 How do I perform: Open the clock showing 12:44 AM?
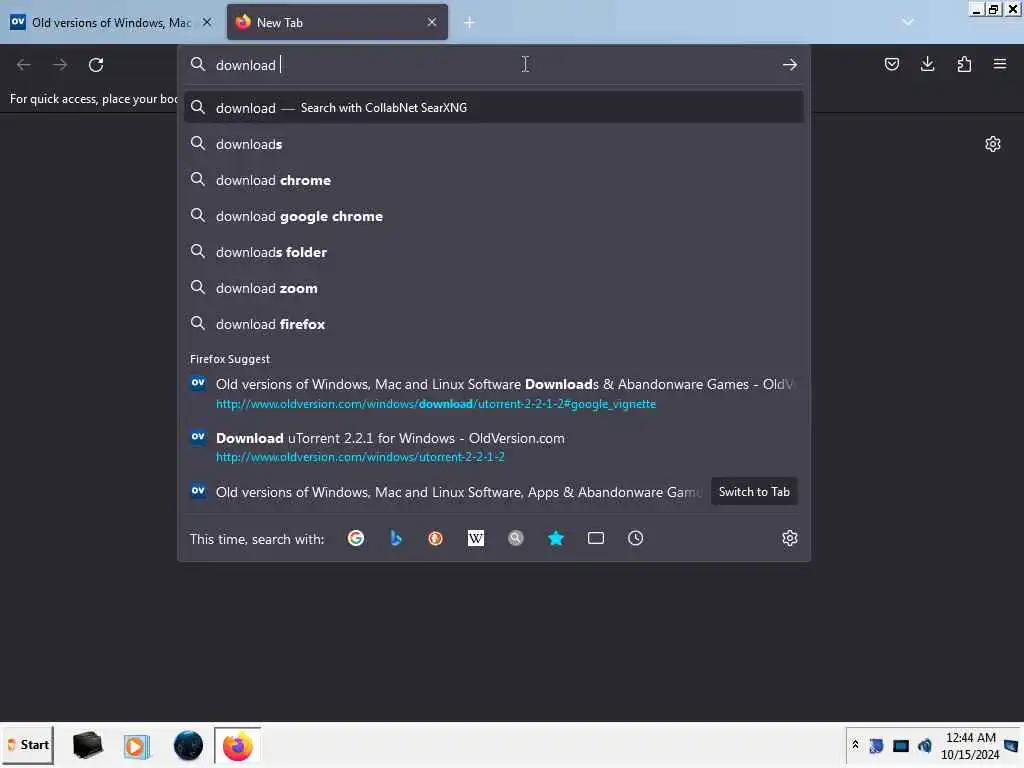pos(970,746)
